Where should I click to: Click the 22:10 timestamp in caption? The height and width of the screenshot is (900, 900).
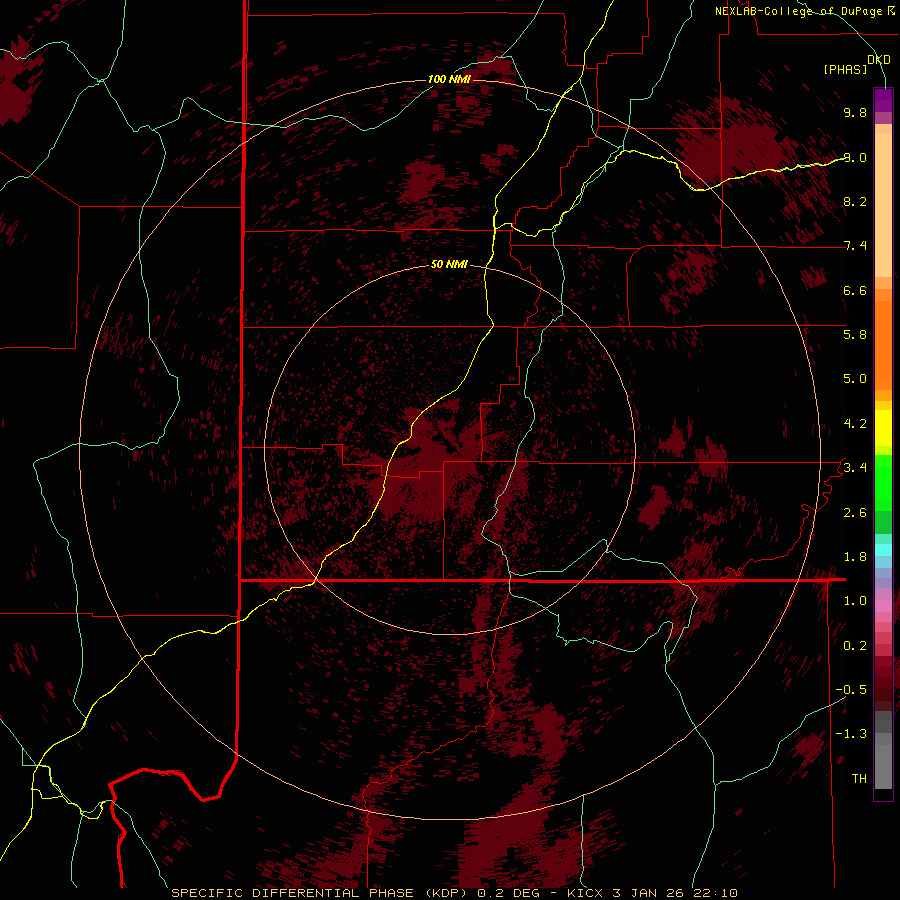coord(714,893)
